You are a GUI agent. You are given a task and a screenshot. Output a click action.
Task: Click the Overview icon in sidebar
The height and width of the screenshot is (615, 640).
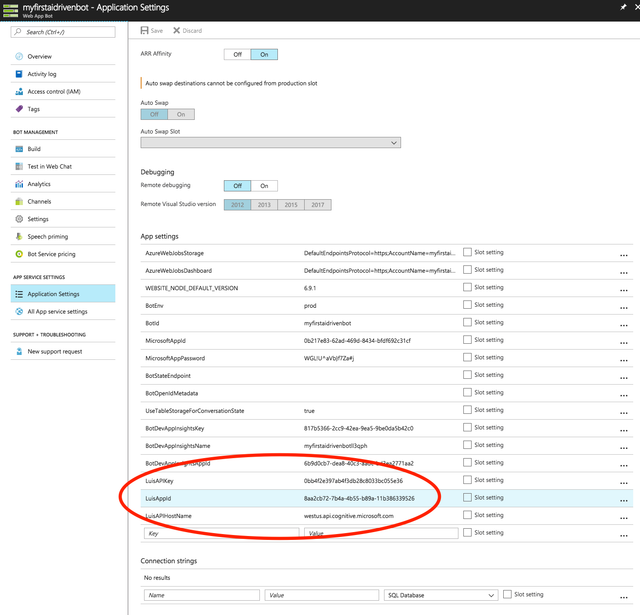(x=19, y=56)
